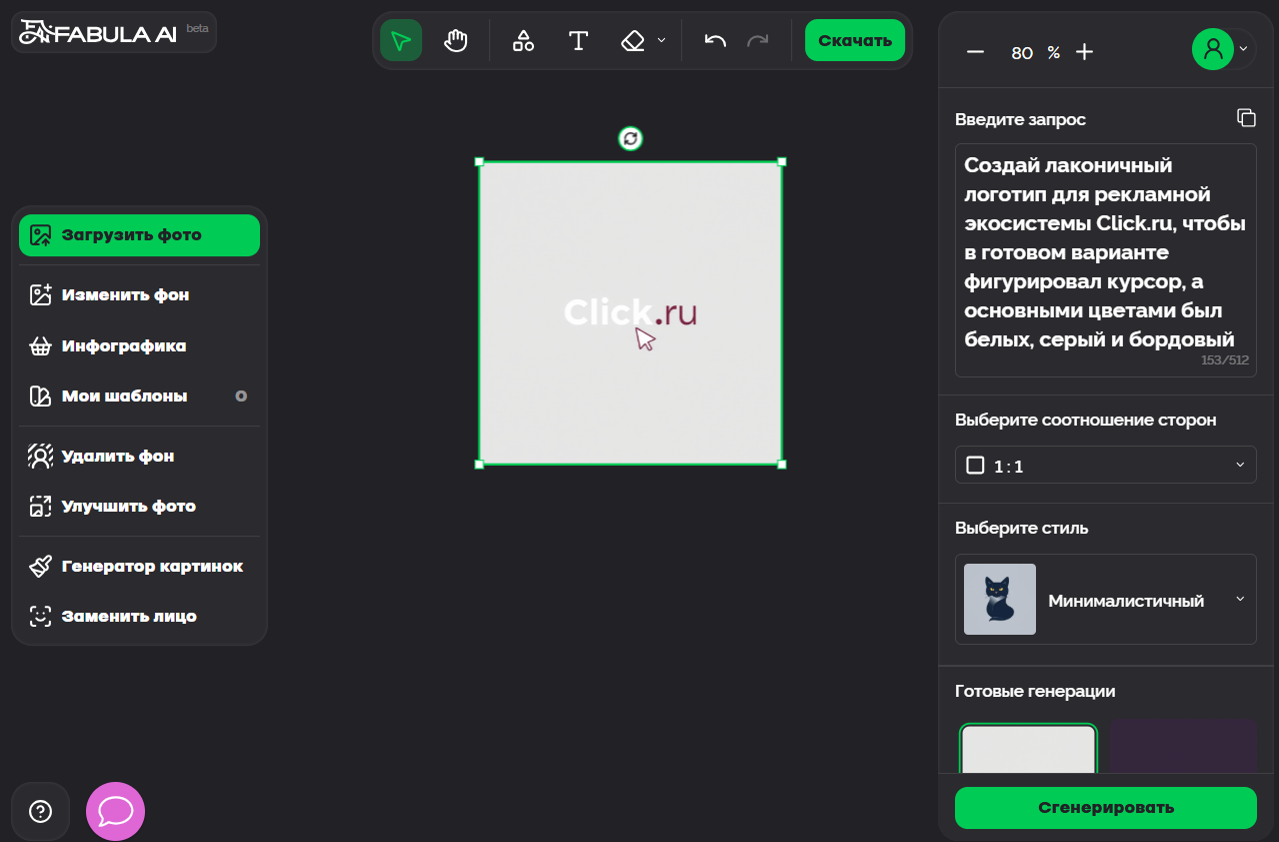Click the Click.ru logo image on canvas
This screenshot has width=1279, height=842.
(x=630, y=313)
